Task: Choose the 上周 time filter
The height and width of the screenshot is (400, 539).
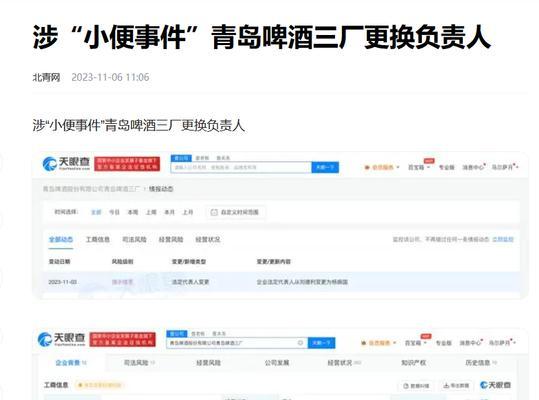Action: 151,212
